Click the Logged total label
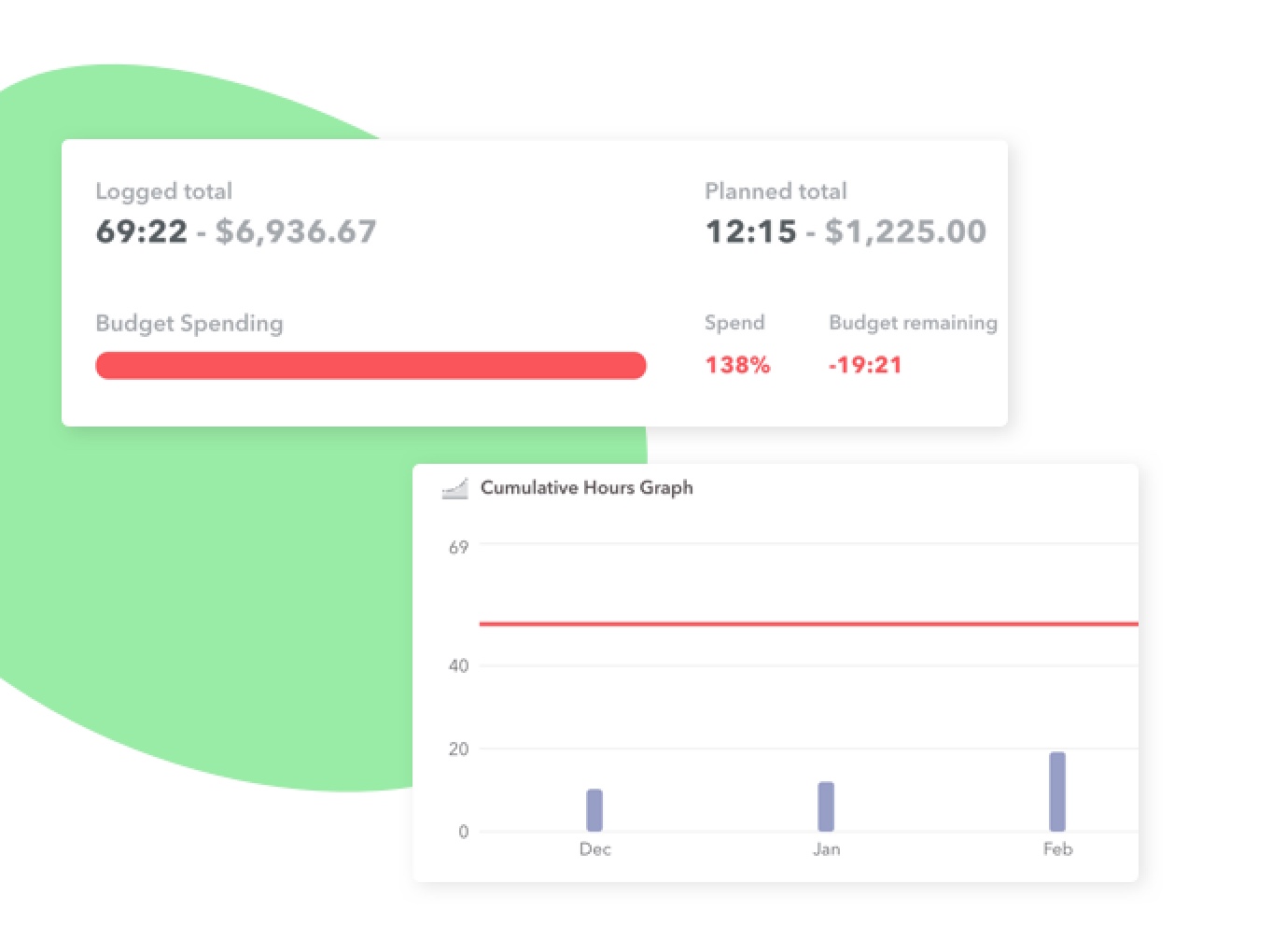 click(x=164, y=191)
